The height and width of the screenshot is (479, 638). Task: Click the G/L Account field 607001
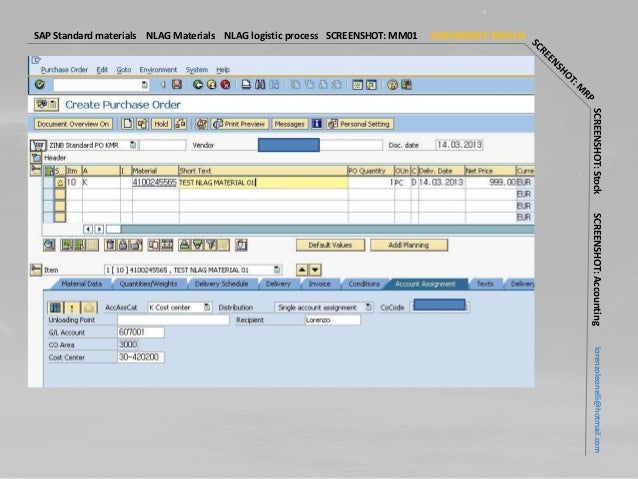(x=140, y=332)
